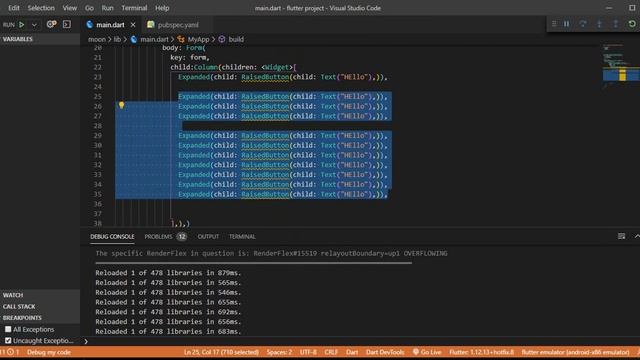Viewport: 640px width, 360px height.
Task: Click the errors and warnings count in status bar
Action: 10,352
